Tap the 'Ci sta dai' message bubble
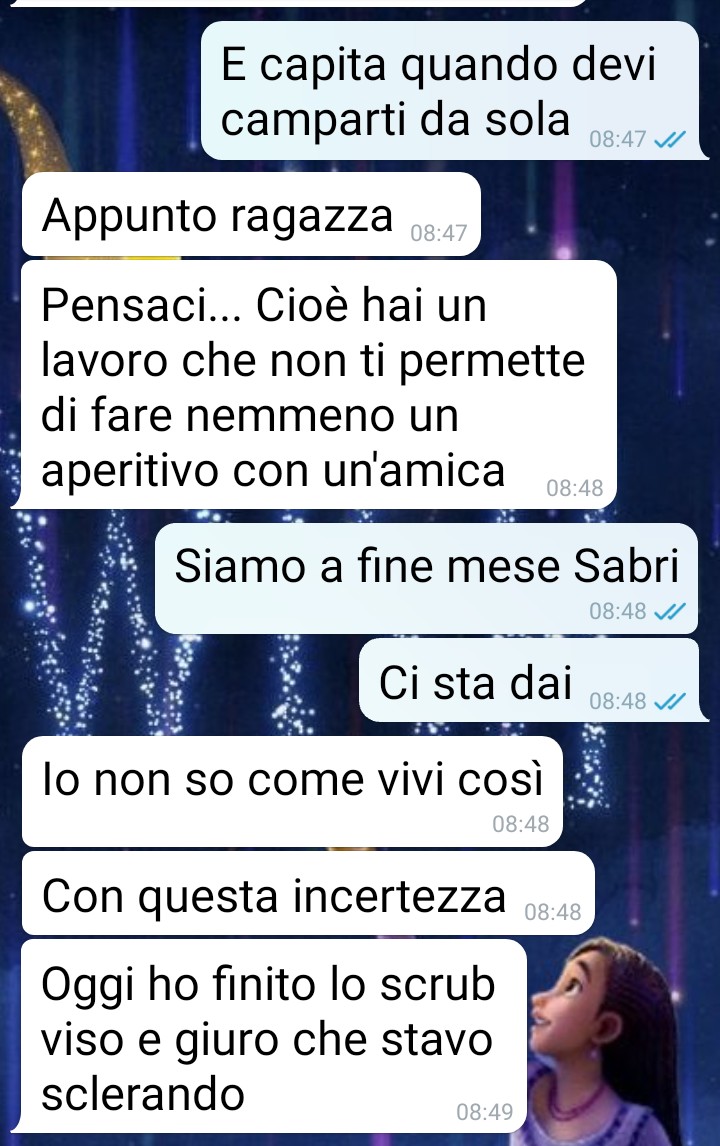The image size is (720, 1146). pyautogui.click(x=532, y=680)
